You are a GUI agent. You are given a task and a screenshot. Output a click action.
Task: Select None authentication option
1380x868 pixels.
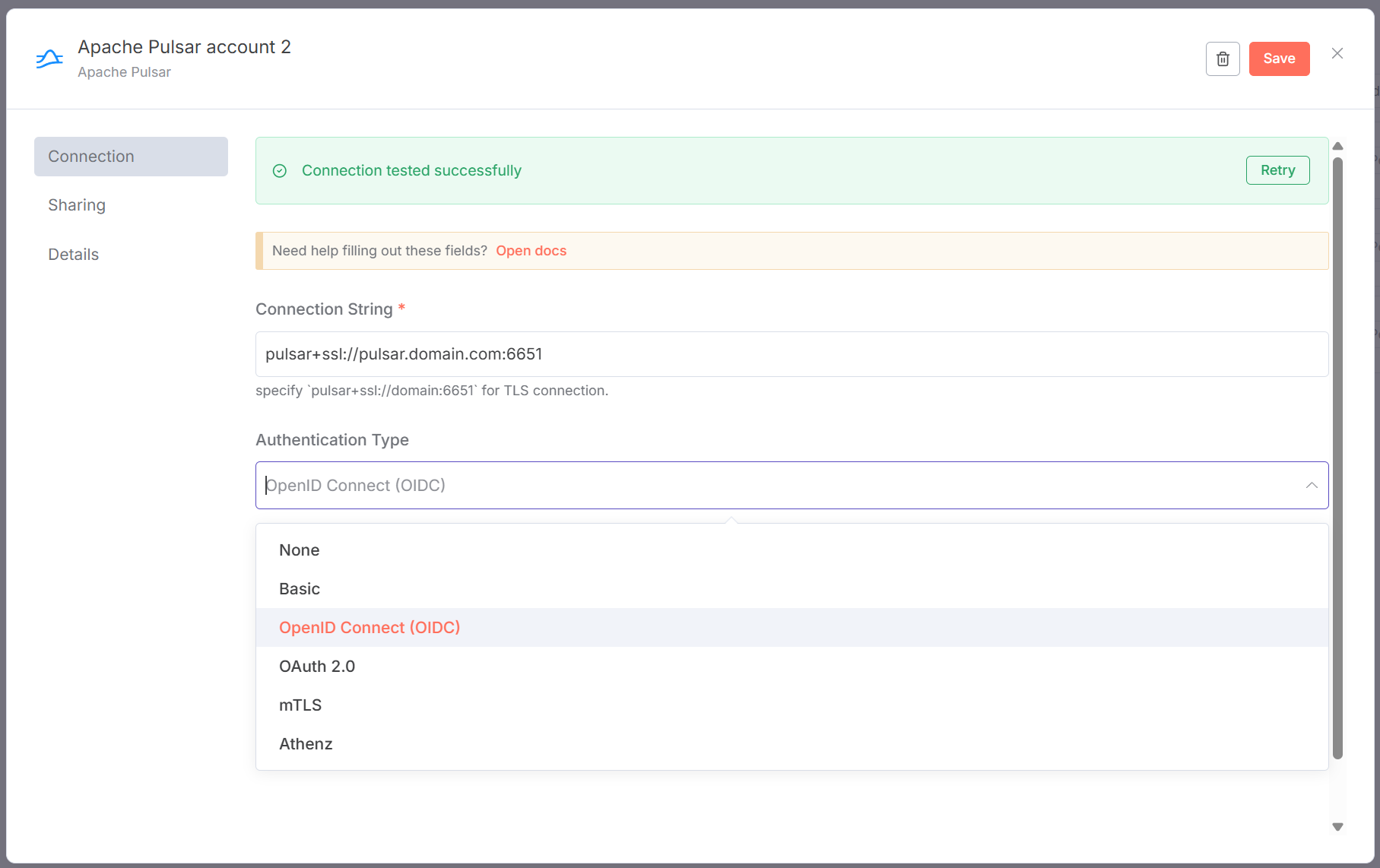pos(792,550)
